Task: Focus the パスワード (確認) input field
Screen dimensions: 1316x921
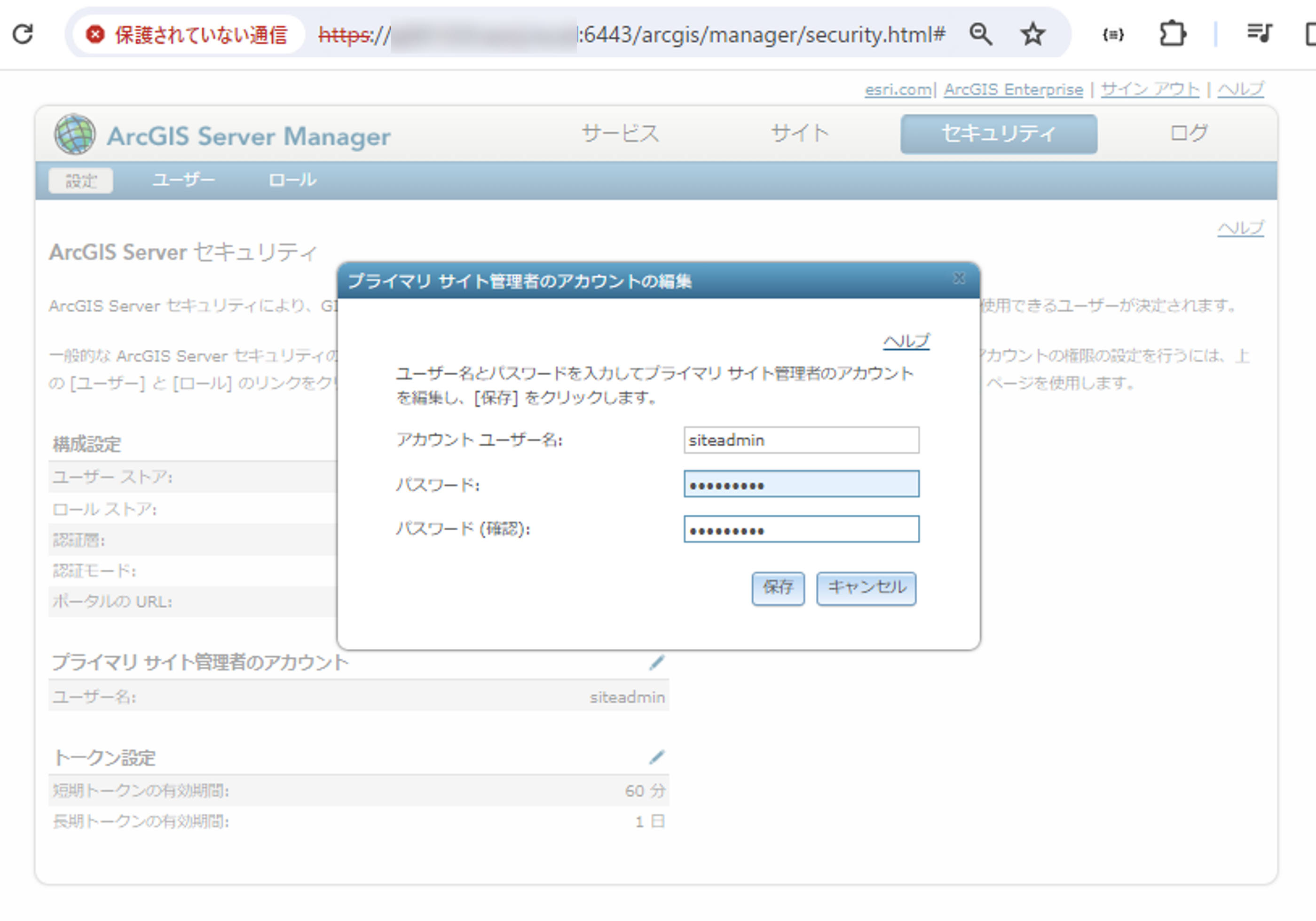Action: click(801, 529)
